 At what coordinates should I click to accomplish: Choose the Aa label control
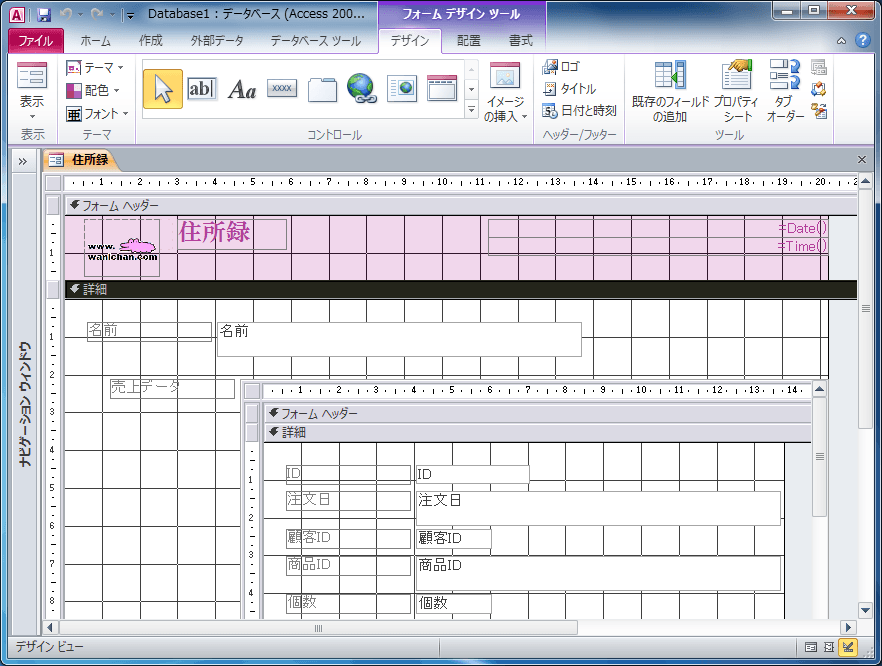(242, 89)
